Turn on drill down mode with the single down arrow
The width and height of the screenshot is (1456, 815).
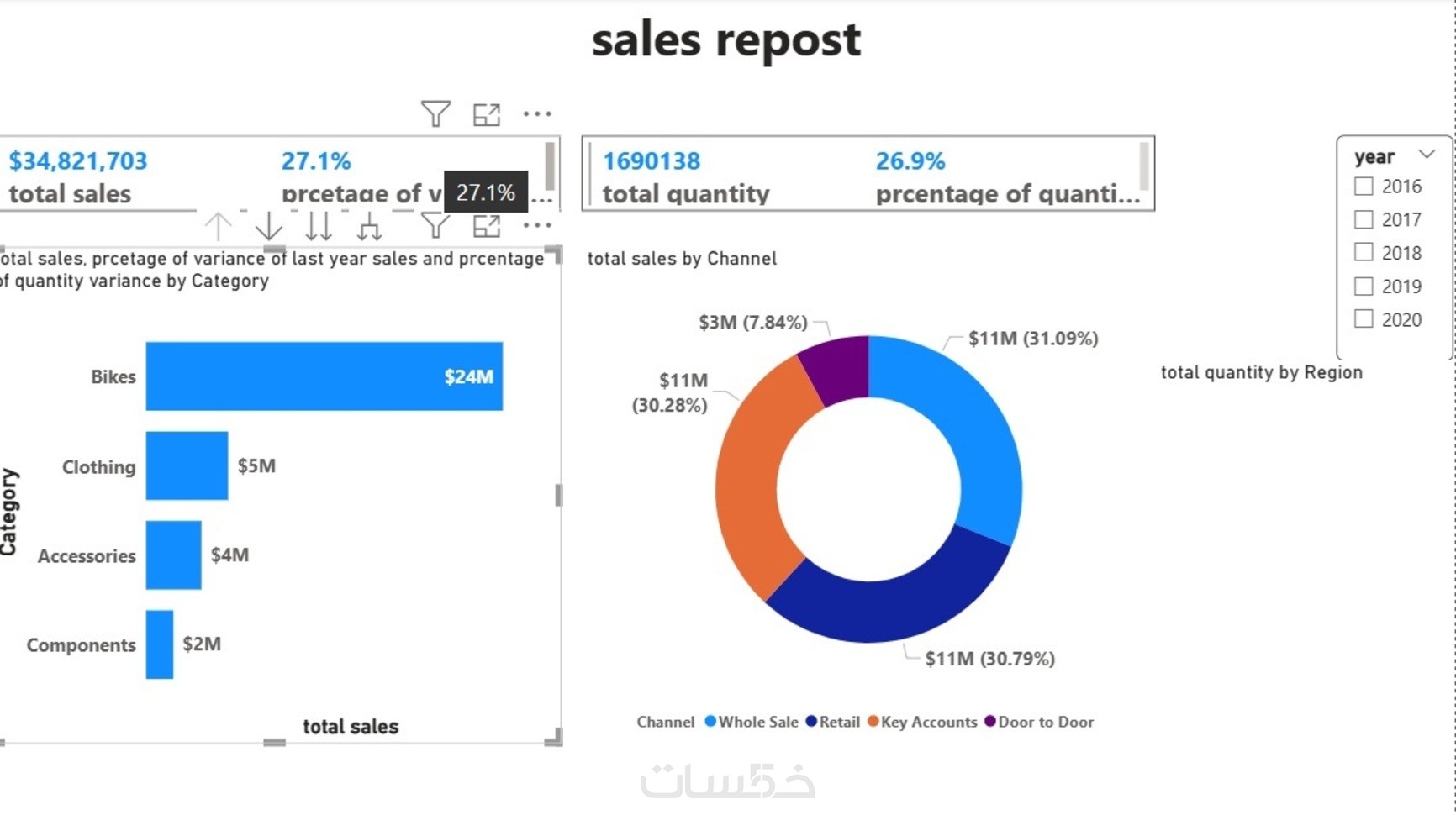click(269, 226)
